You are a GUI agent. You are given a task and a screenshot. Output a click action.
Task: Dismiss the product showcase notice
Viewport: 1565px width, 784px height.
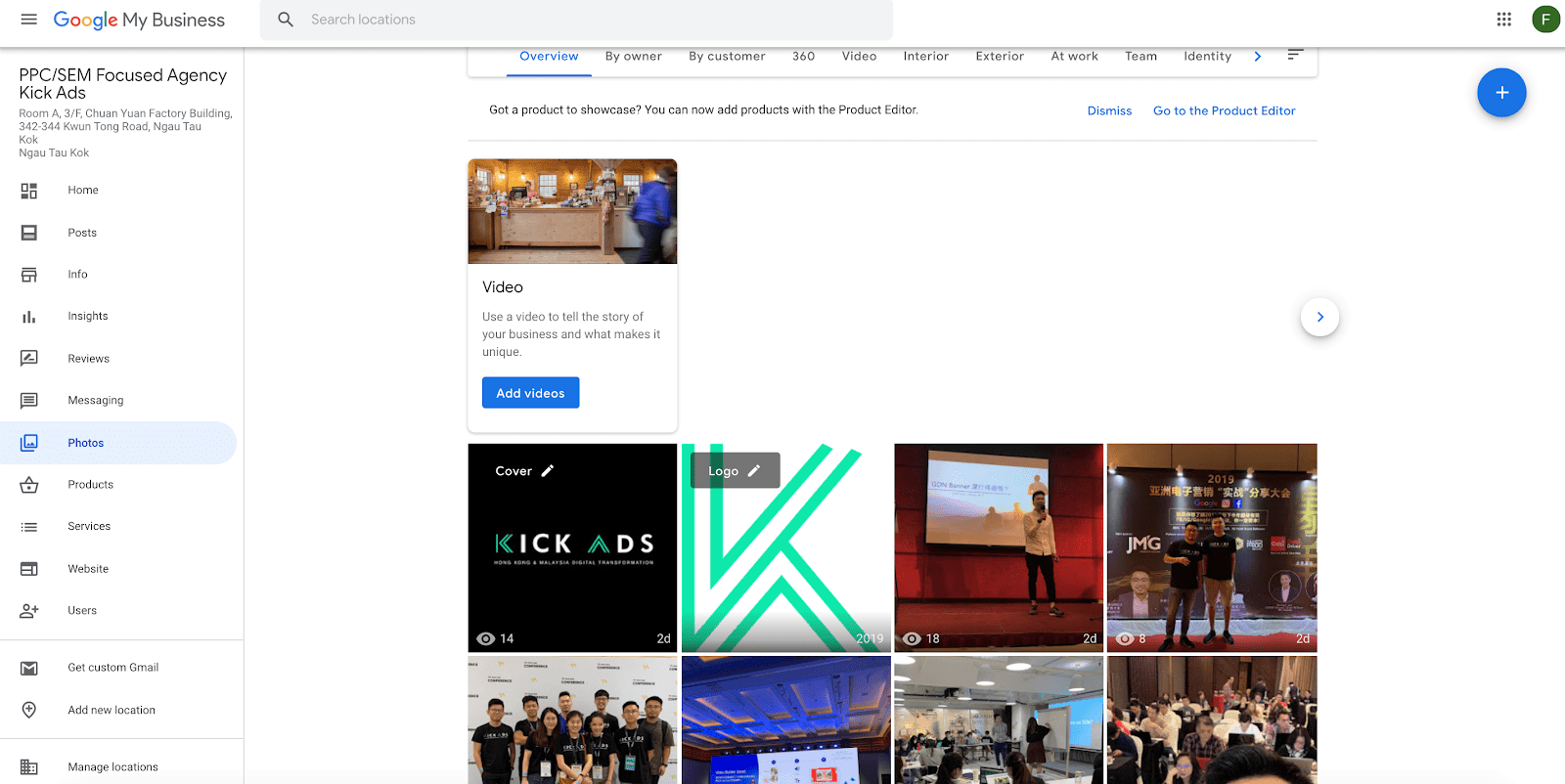[1109, 110]
